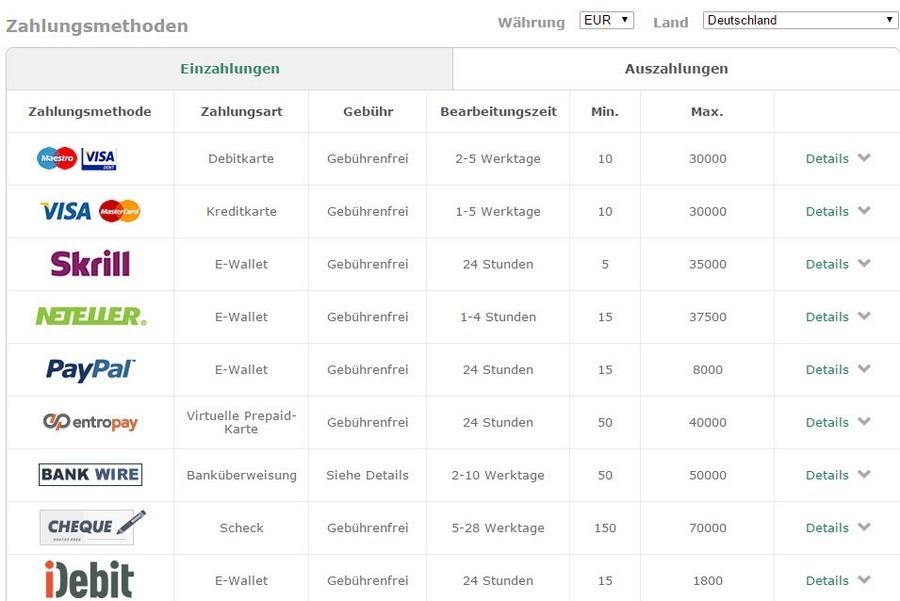Click the 8000 maximum for PayPal
This screenshot has width=900, height=601.
pyautogui.click(x=708, y=370)
